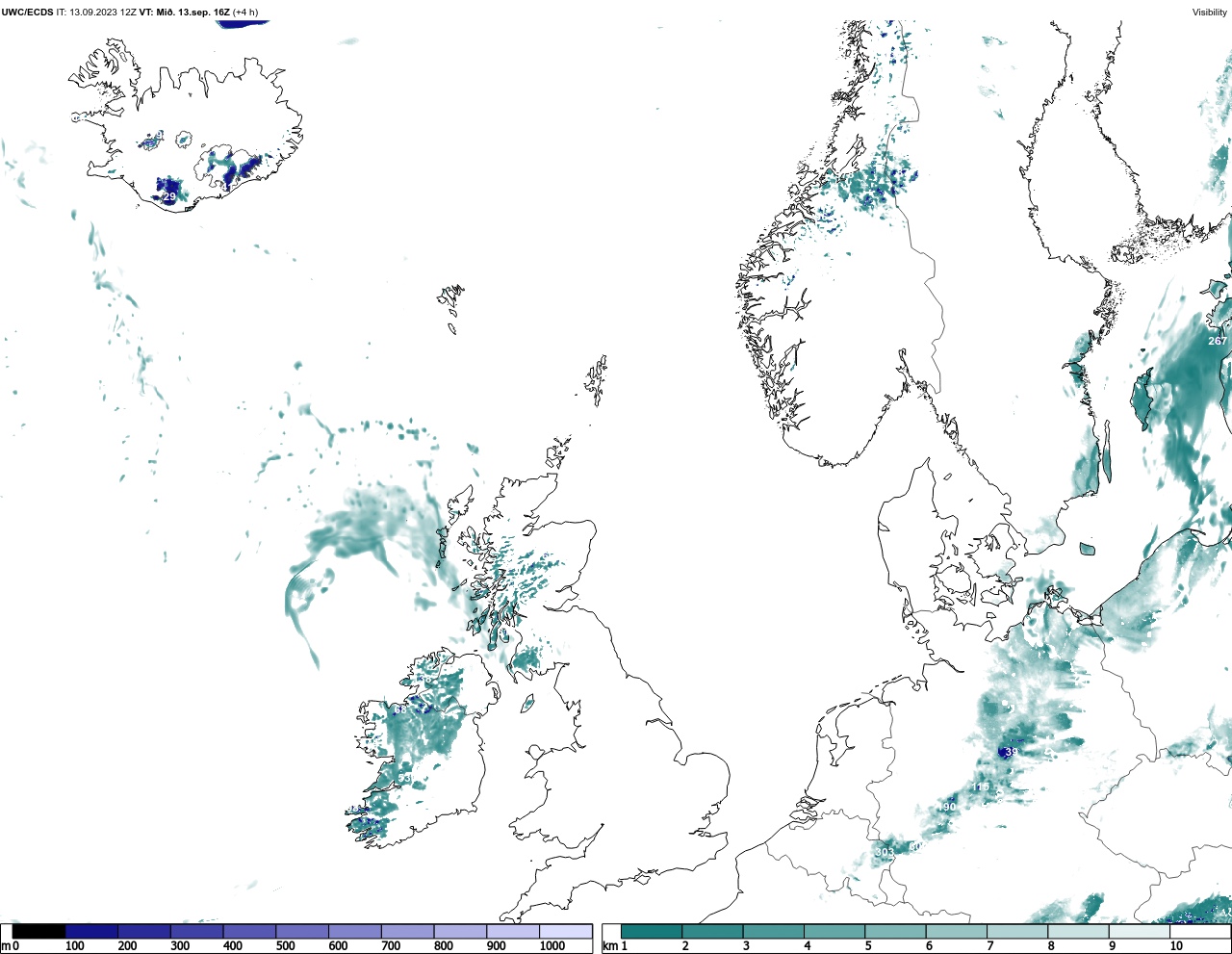Click the 'km' unit label on legend
The height and width of the screenshot is (954, 1232).
point(609,946)
